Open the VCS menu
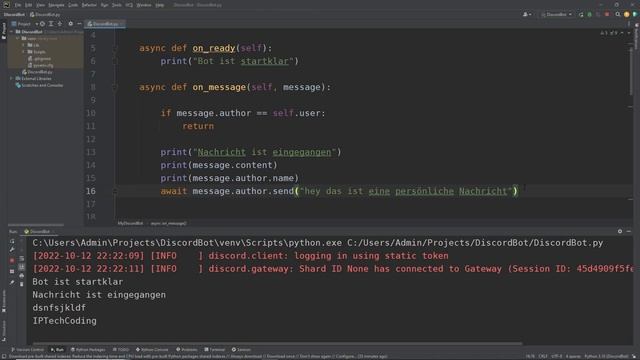The height and width of the screenshot is (360, 640). click(129, 5)
